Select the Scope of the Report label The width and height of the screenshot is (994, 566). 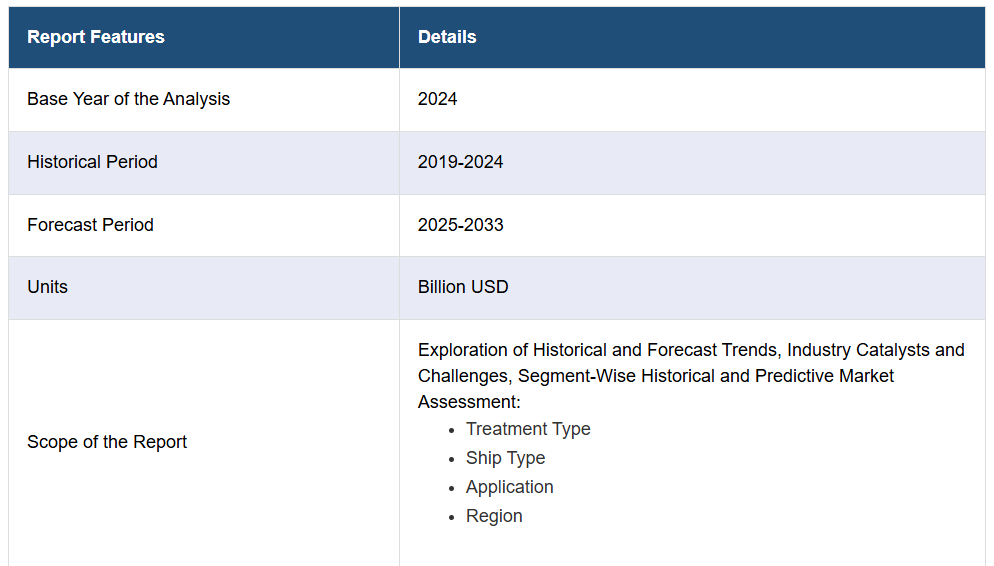(106, 442)
